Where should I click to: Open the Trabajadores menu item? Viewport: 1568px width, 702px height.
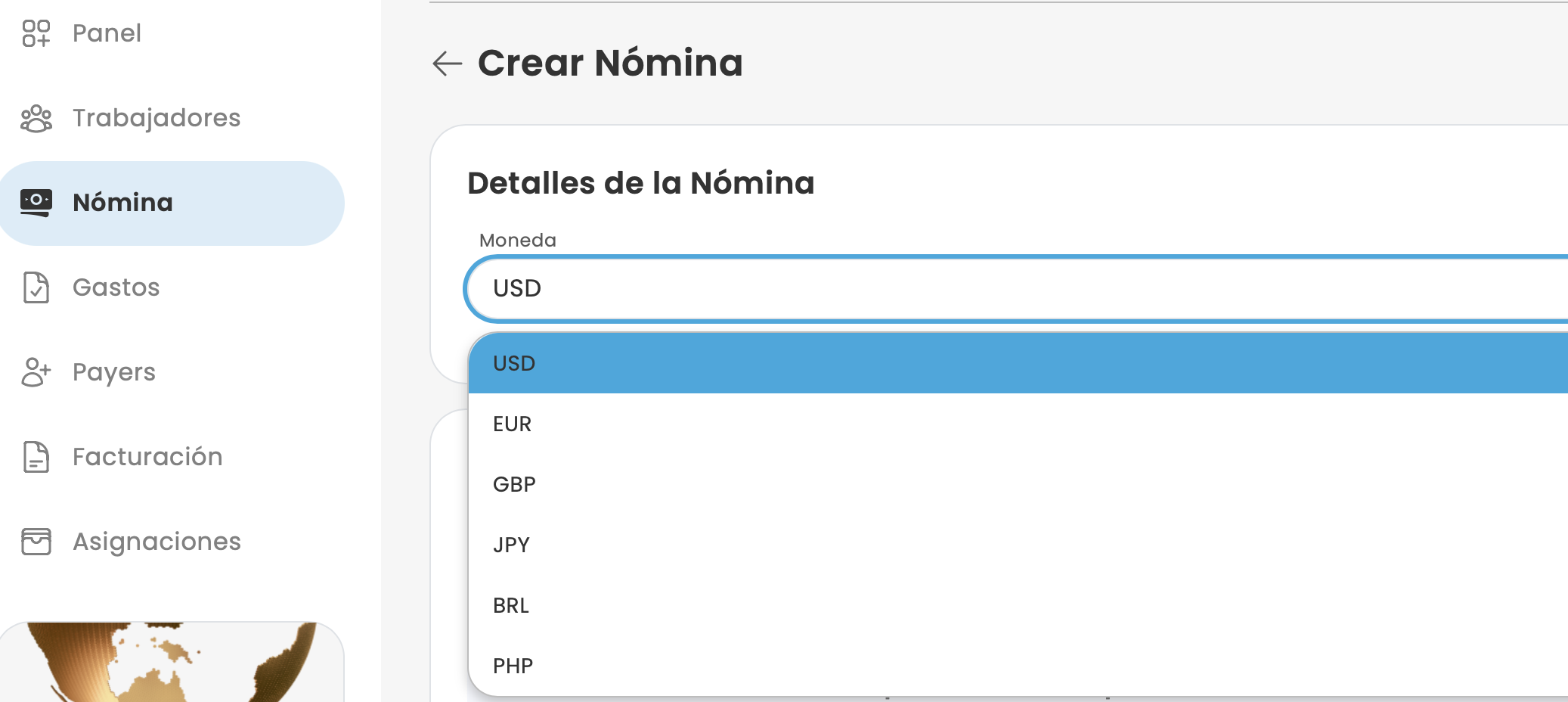coord(156,118)
